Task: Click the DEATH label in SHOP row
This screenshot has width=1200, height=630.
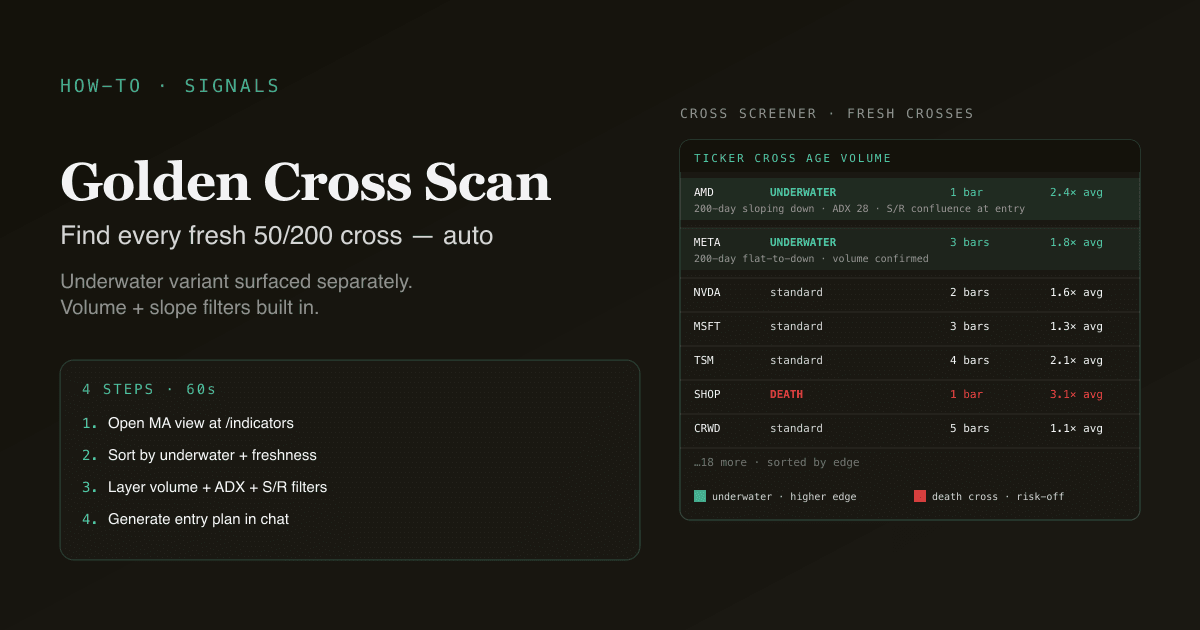Action: (786, 394)
